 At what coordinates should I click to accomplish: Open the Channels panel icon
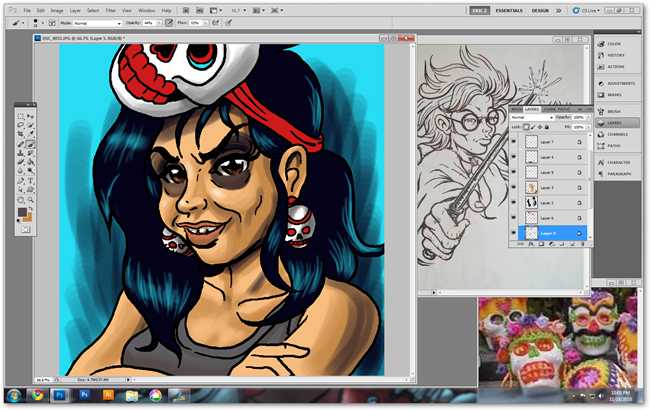(601, 134)
